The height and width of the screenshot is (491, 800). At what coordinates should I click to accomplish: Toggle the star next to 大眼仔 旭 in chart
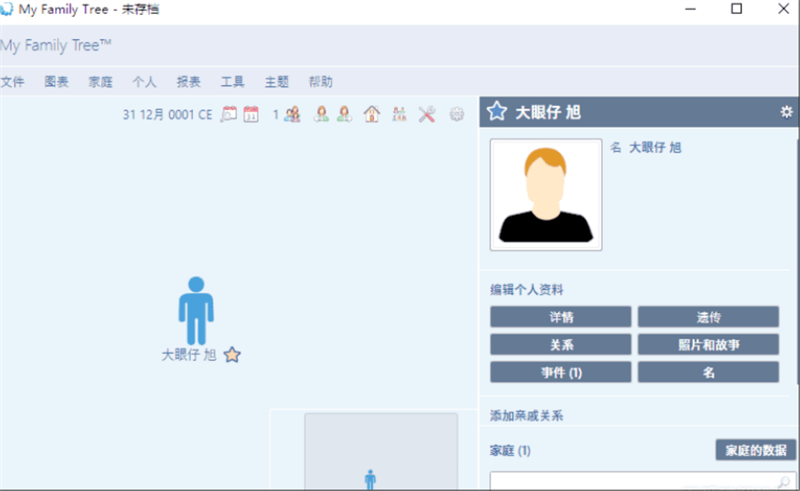[x=232, y=354]
